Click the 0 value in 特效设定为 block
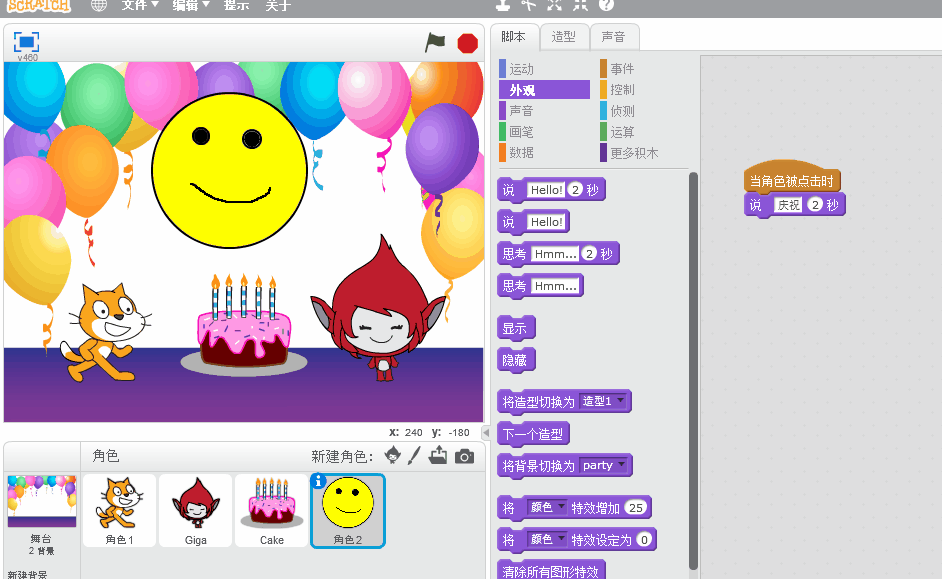 tap(644, 540)
